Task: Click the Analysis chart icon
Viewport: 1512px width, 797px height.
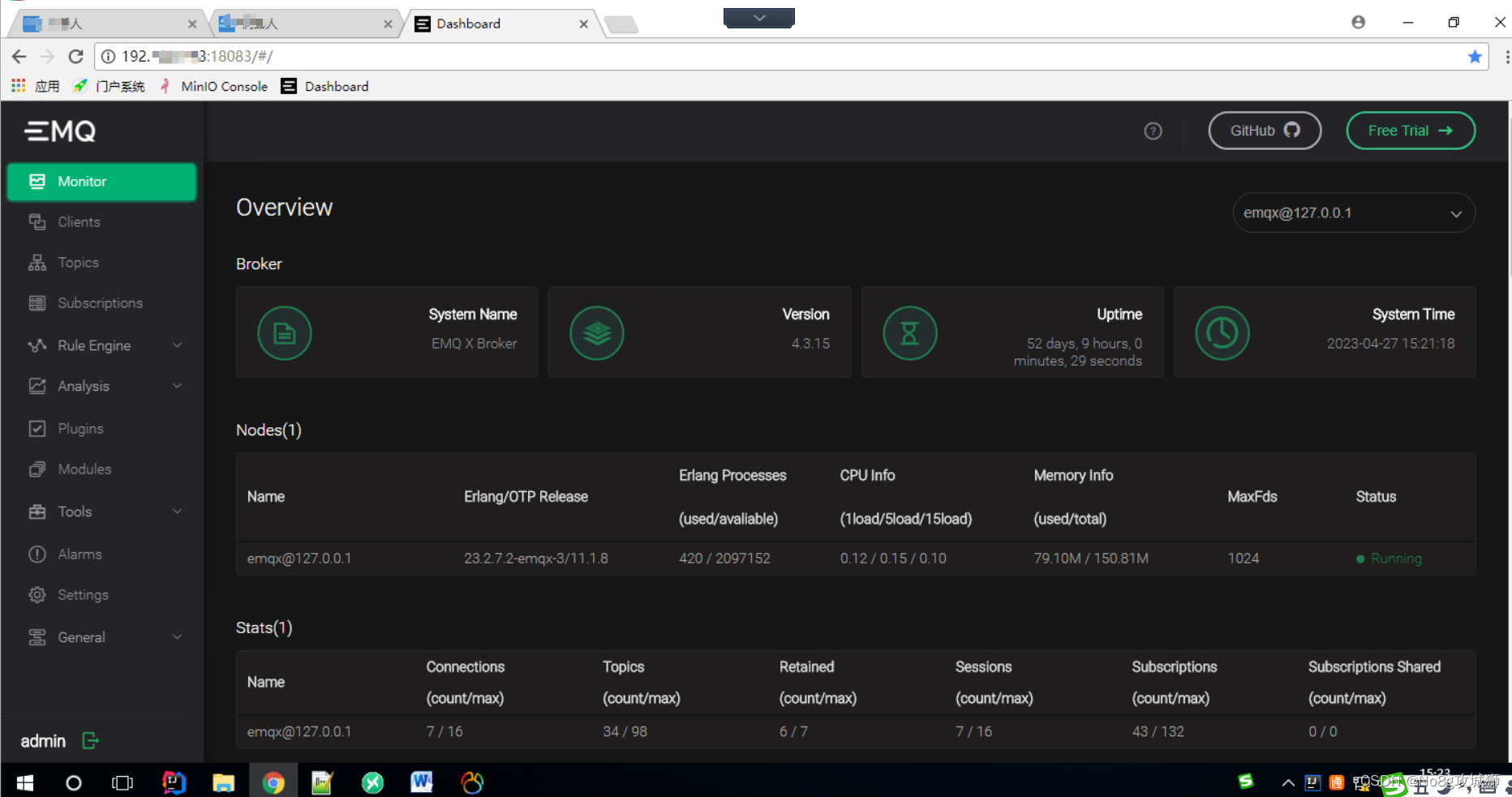Action: coord(37,386)
